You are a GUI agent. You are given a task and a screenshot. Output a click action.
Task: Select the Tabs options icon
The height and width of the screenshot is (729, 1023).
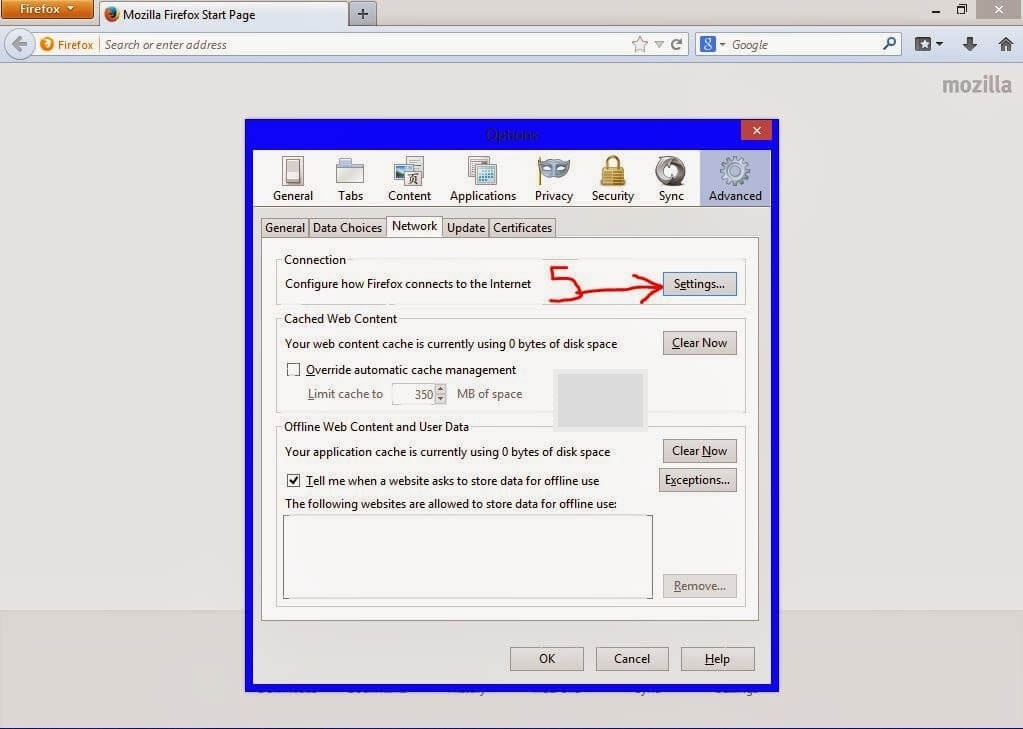[x=350, y=179]
